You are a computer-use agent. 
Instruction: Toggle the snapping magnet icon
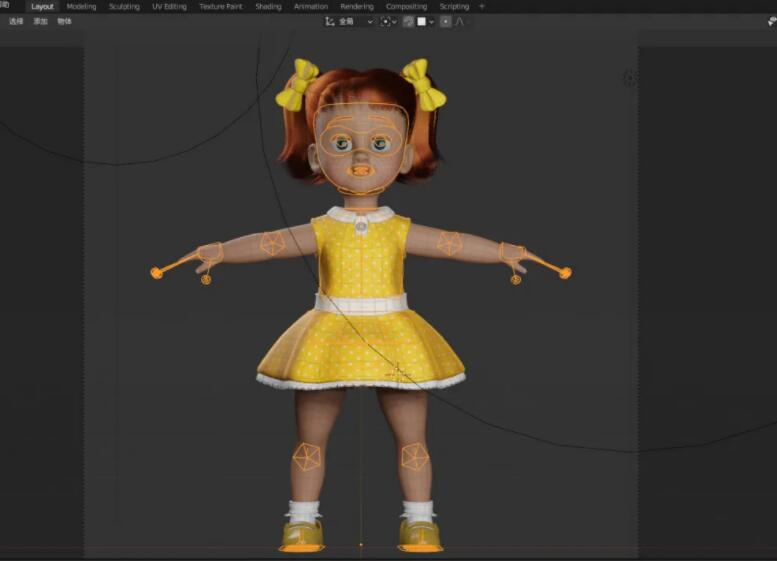coord(409,21)
